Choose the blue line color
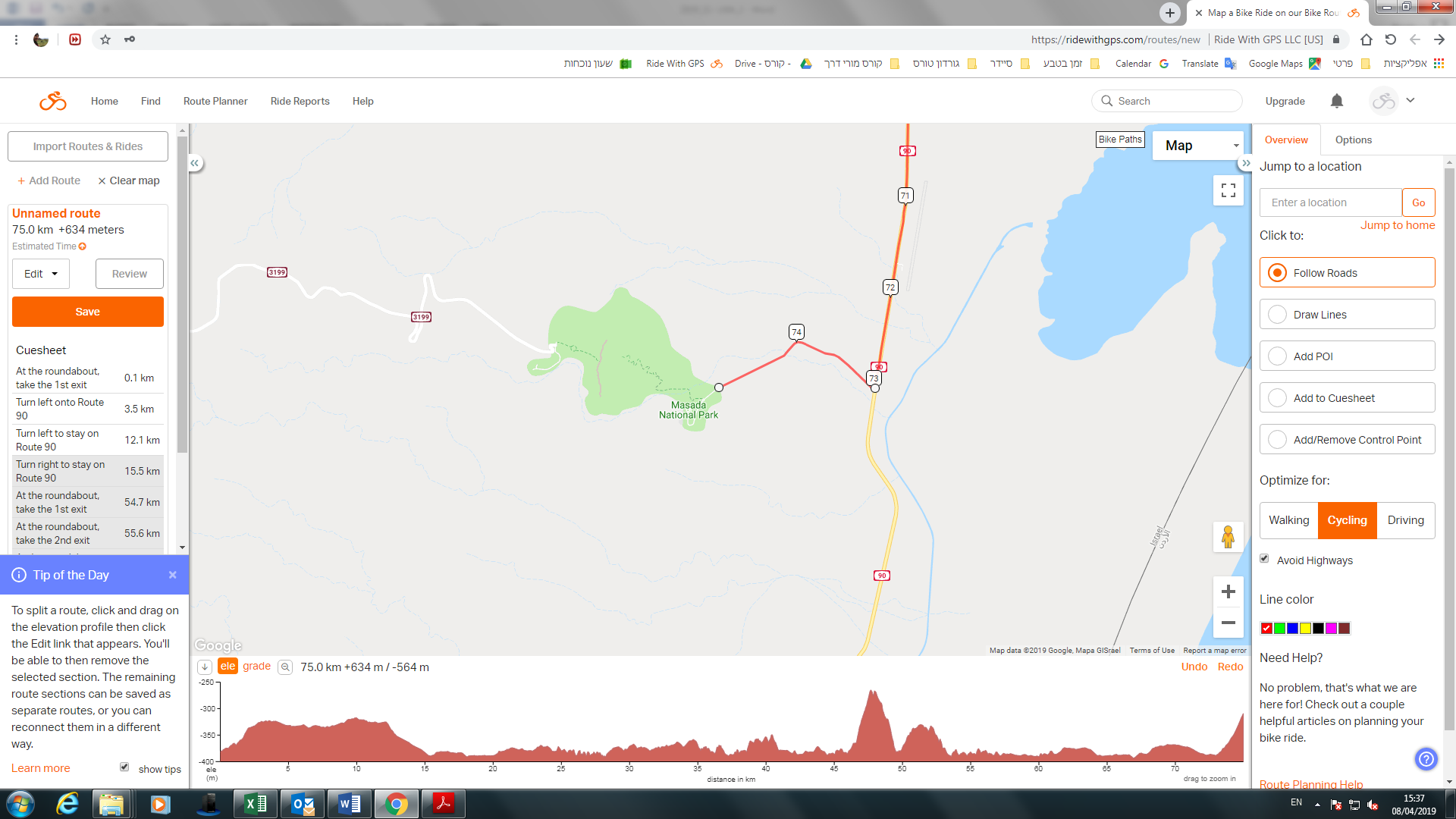1456x819 pixels. pos(1292,628)
